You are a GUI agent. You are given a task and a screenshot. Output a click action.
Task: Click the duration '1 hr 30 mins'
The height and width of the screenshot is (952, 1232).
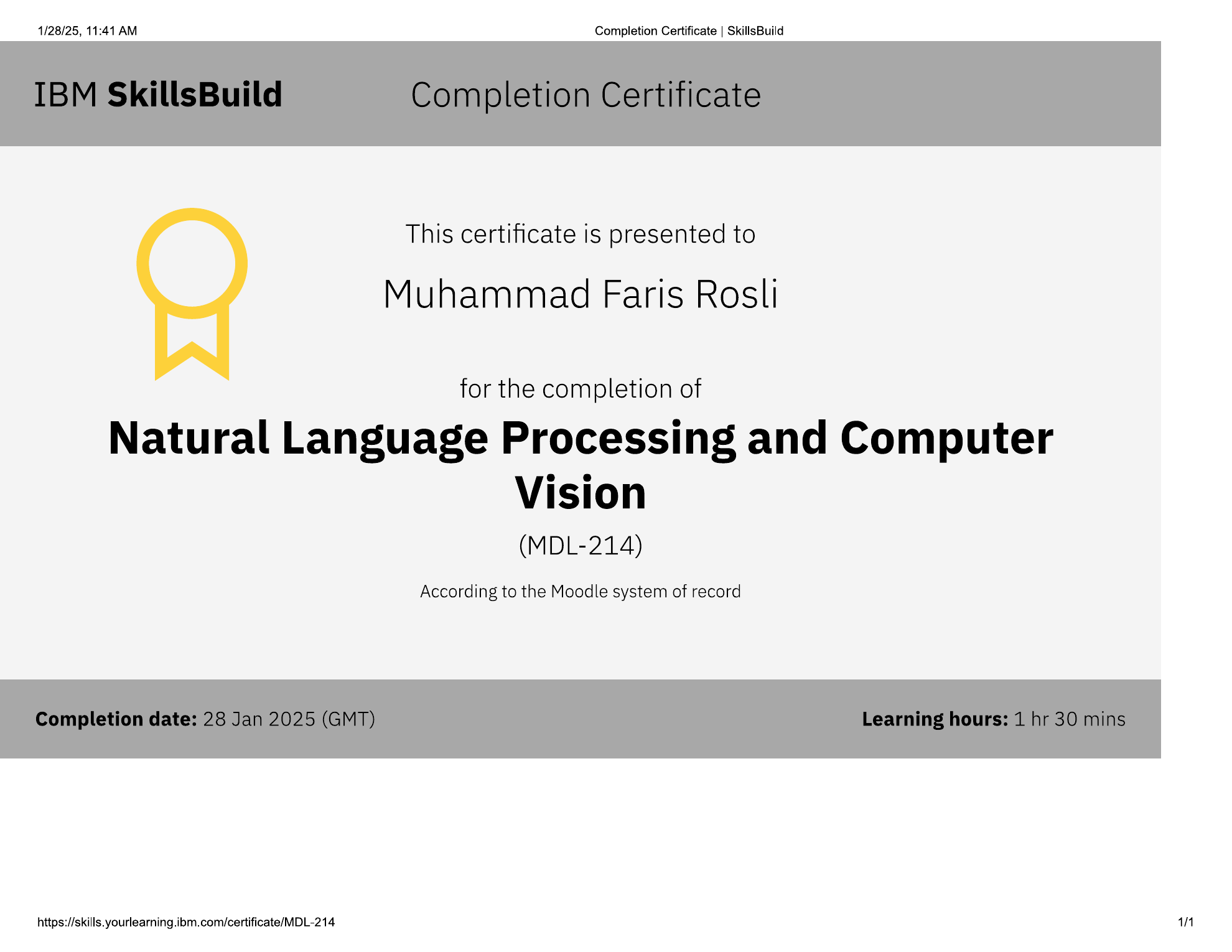tap(1070, 719)
